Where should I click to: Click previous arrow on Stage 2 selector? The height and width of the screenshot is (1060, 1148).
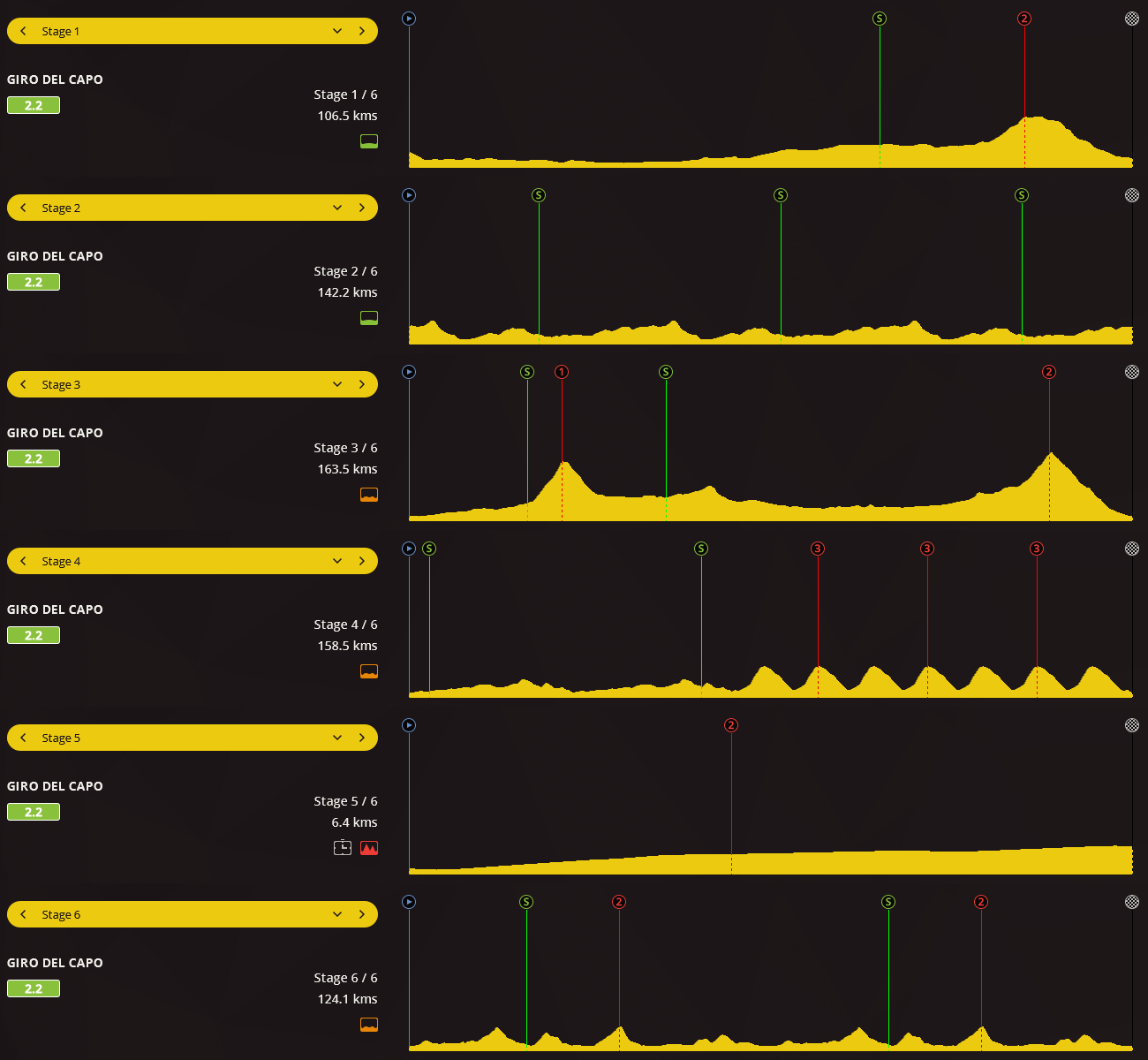point(23,208)
